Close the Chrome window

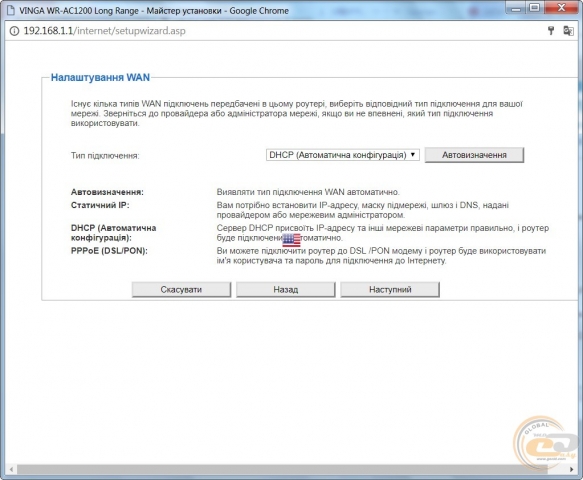click(x=562, y=8)
